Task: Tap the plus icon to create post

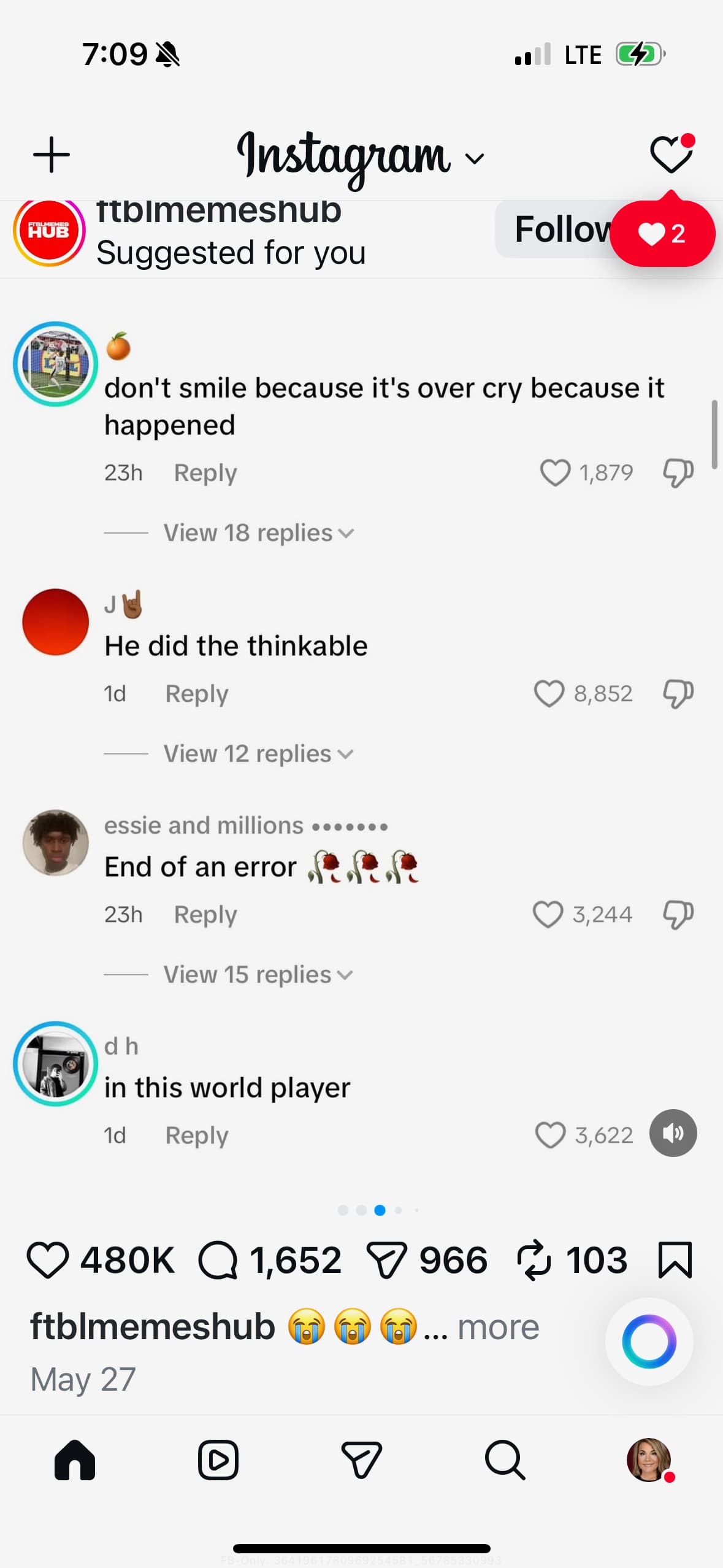Action: pyautogui.click(x=52, y=155)
